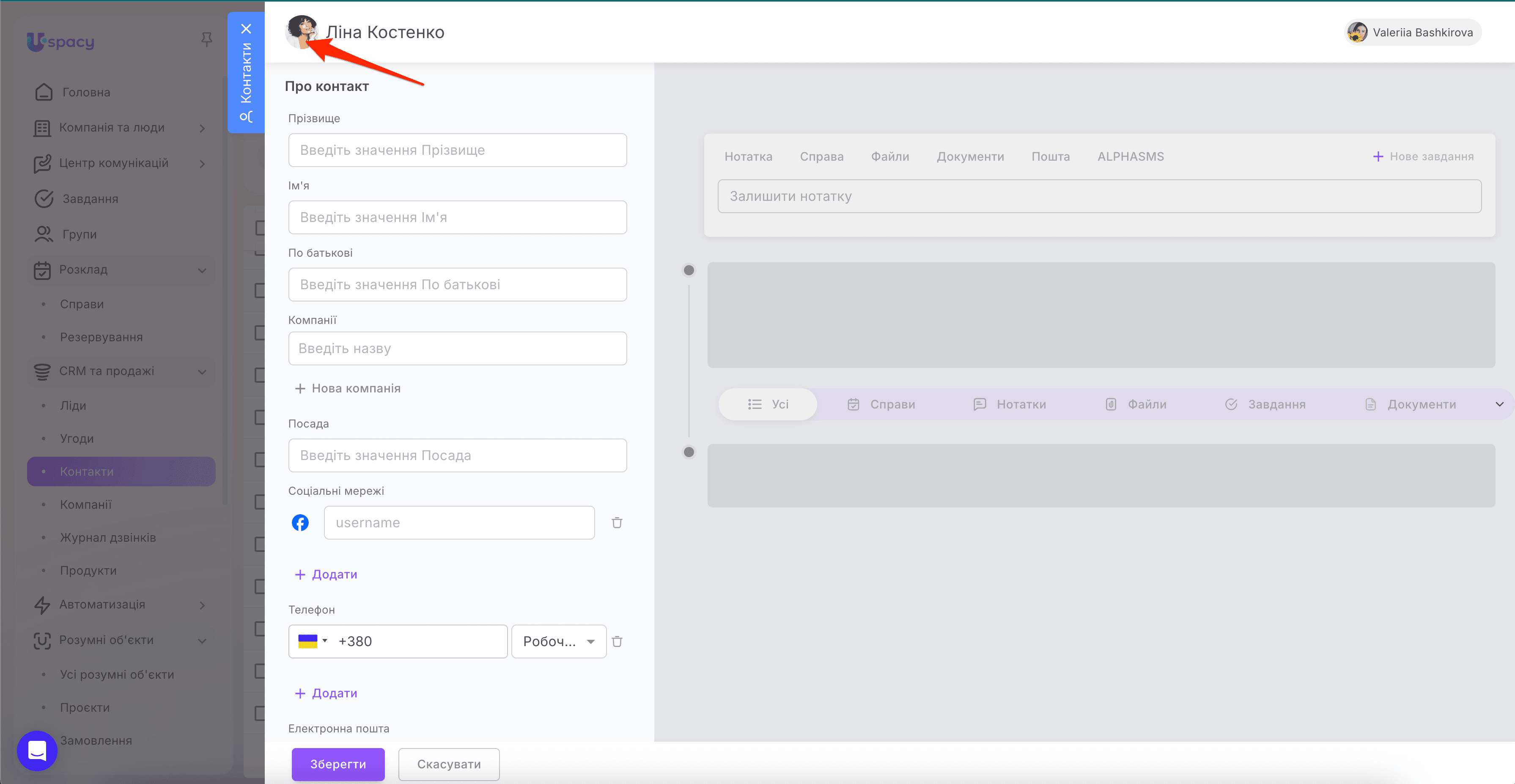Click the Головна home icon
Screen dimensions: 1515x784
44,92
